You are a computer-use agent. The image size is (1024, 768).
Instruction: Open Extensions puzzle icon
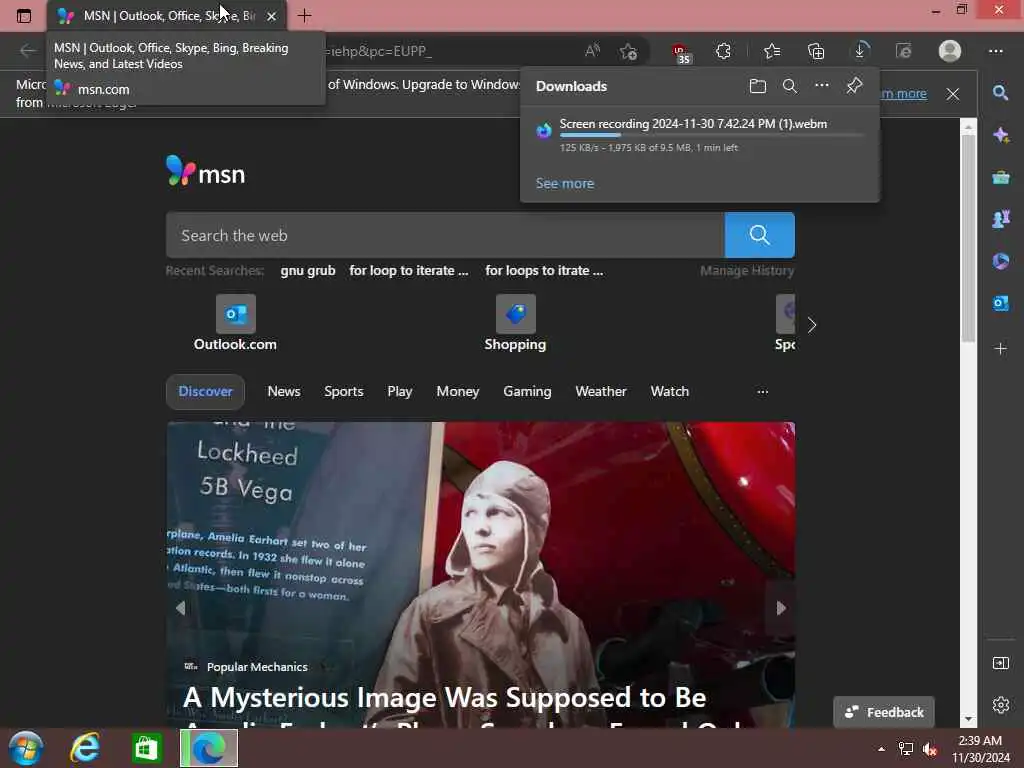[x=724, y=51]
